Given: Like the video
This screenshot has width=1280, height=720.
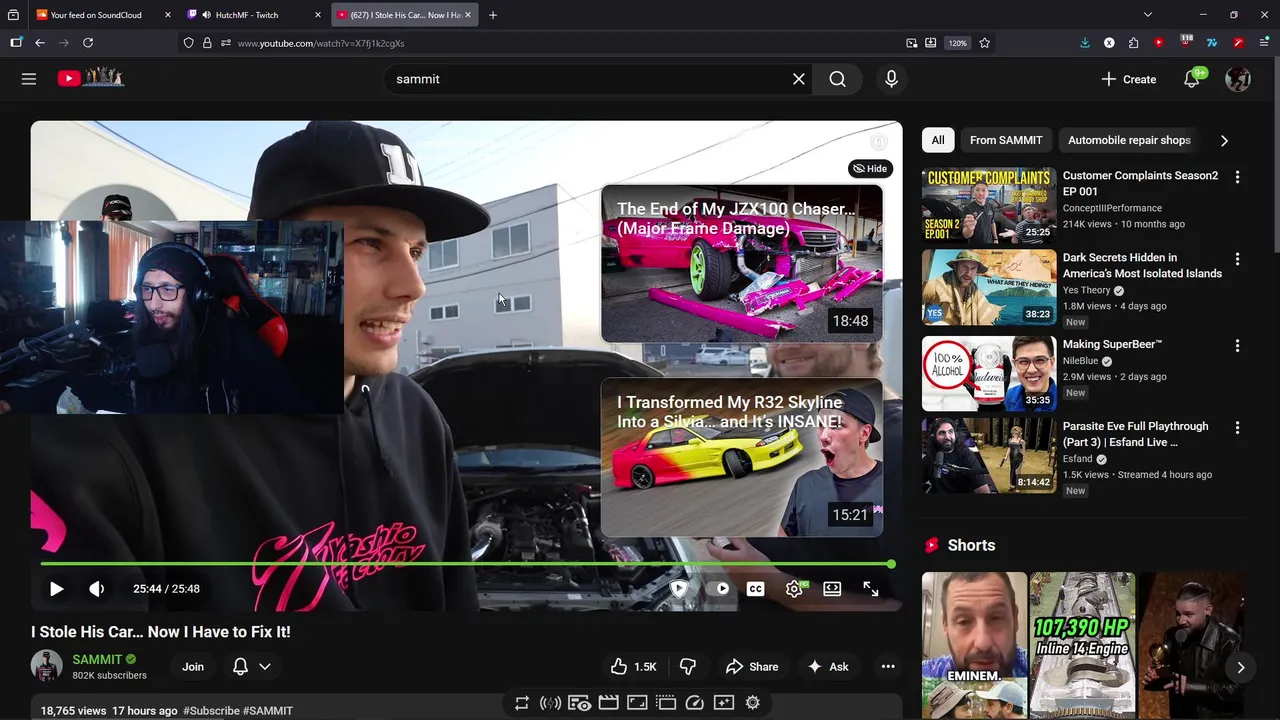Looking at the screenshot, I should [x=634, y=667].
